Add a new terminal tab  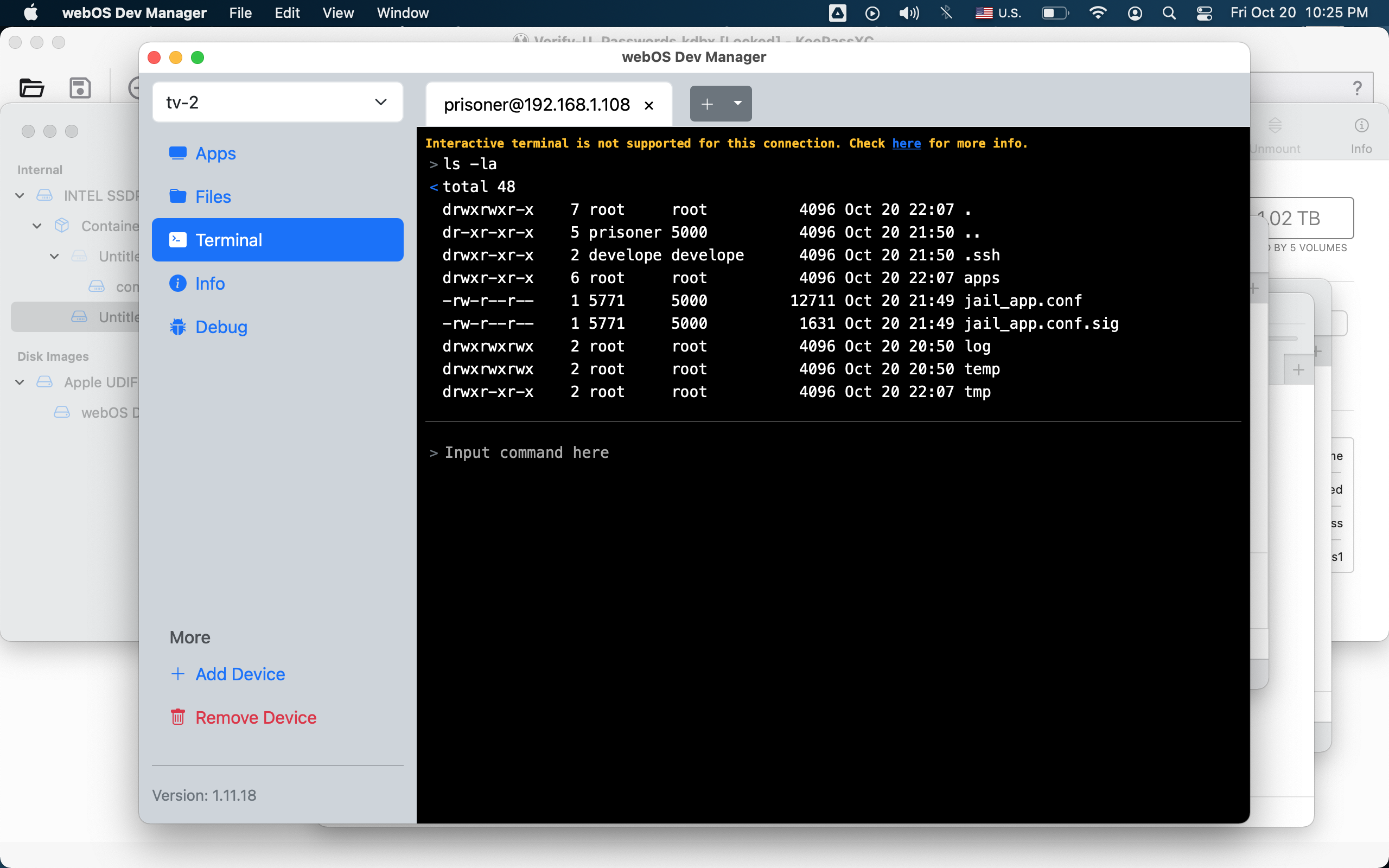point(707,104)
